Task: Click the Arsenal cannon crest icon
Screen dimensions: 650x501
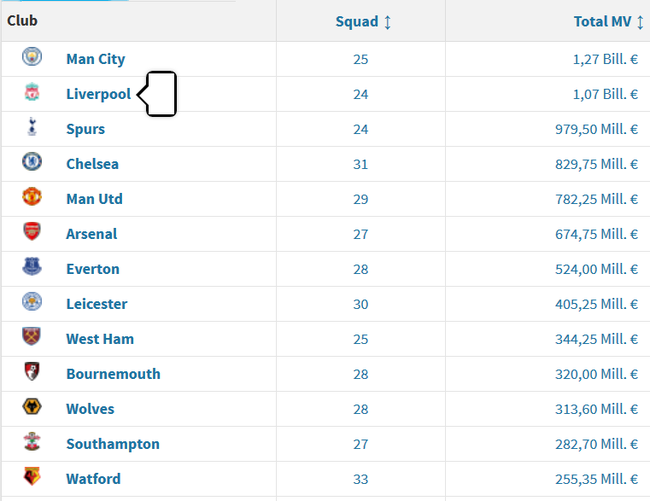Action: coord(32,232)
